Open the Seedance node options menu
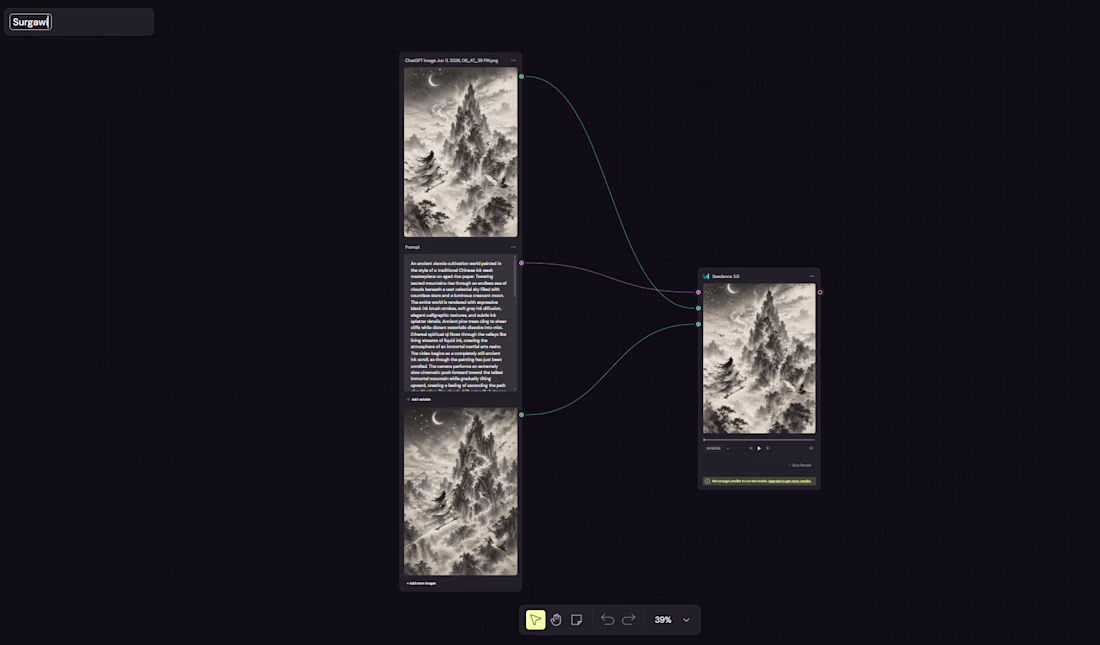The width and height of the screenshot is (1100, 645). tap(812, 277)
